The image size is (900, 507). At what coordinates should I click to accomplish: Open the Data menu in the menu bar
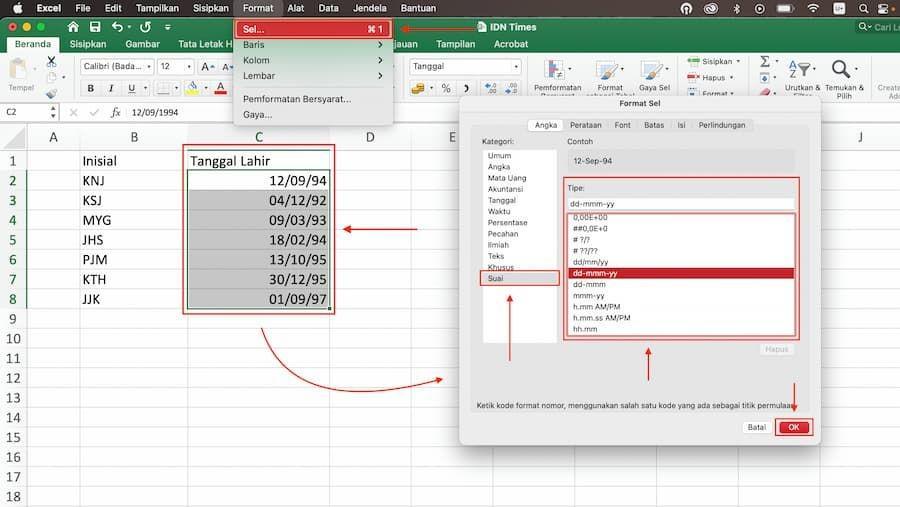[x=328, y=8]
